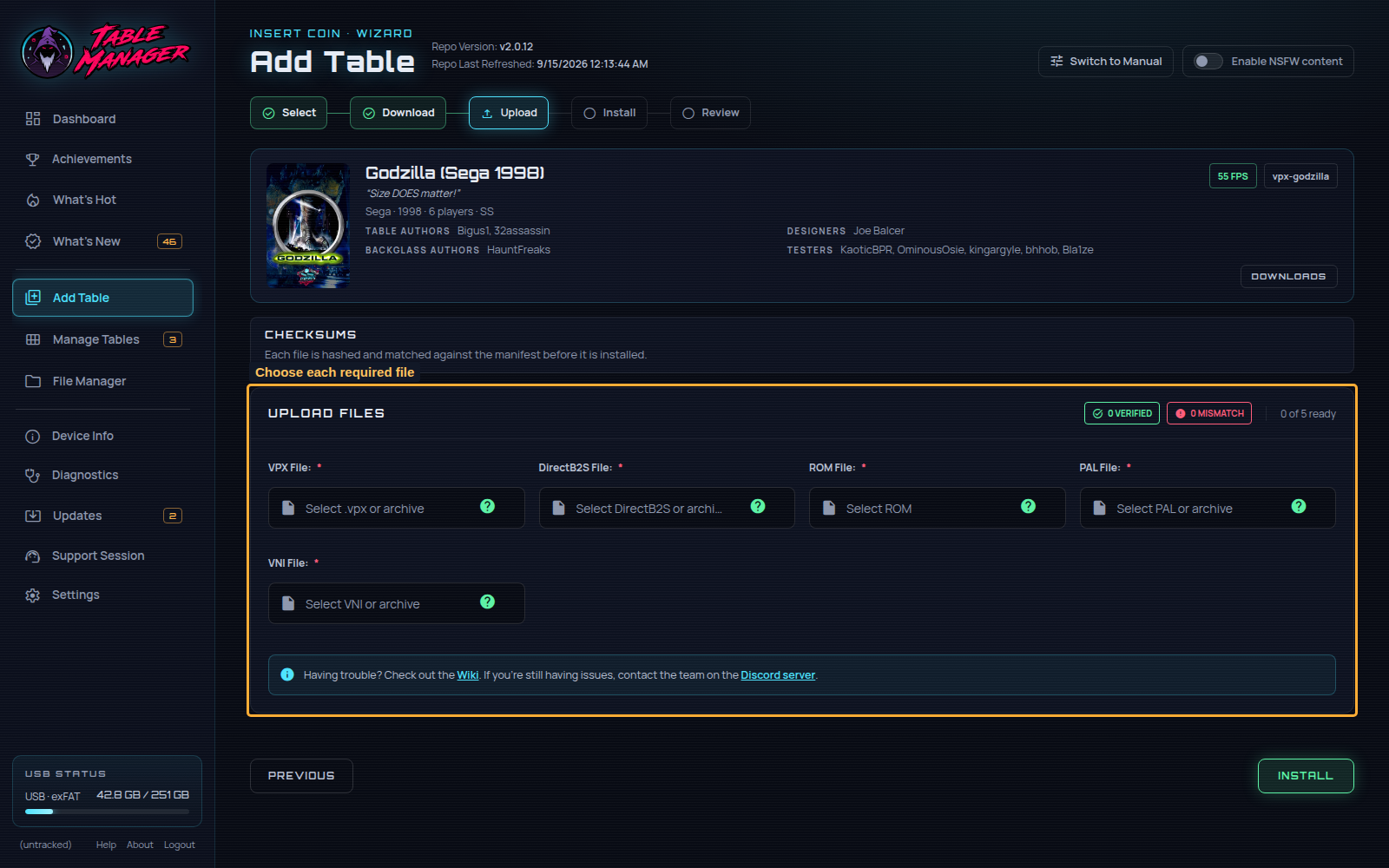Click the 0 MISMATCH status badge
Screen dimensions: 1389x868
coord(1209,413)
